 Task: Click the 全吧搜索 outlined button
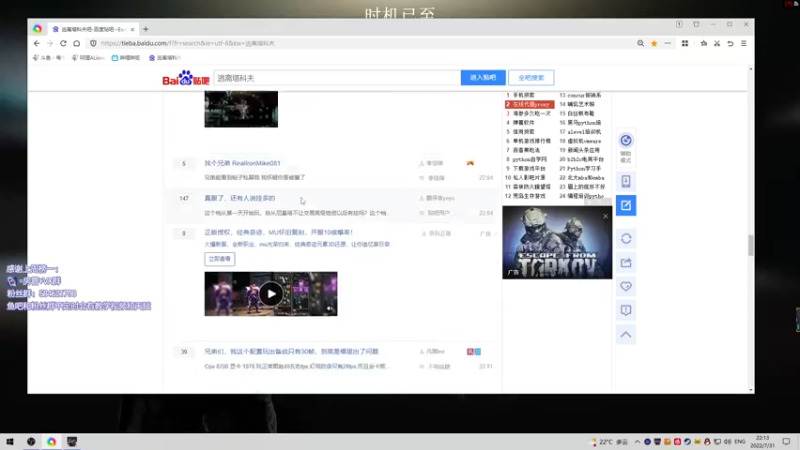pyautogui.click(x=531, y=78)
